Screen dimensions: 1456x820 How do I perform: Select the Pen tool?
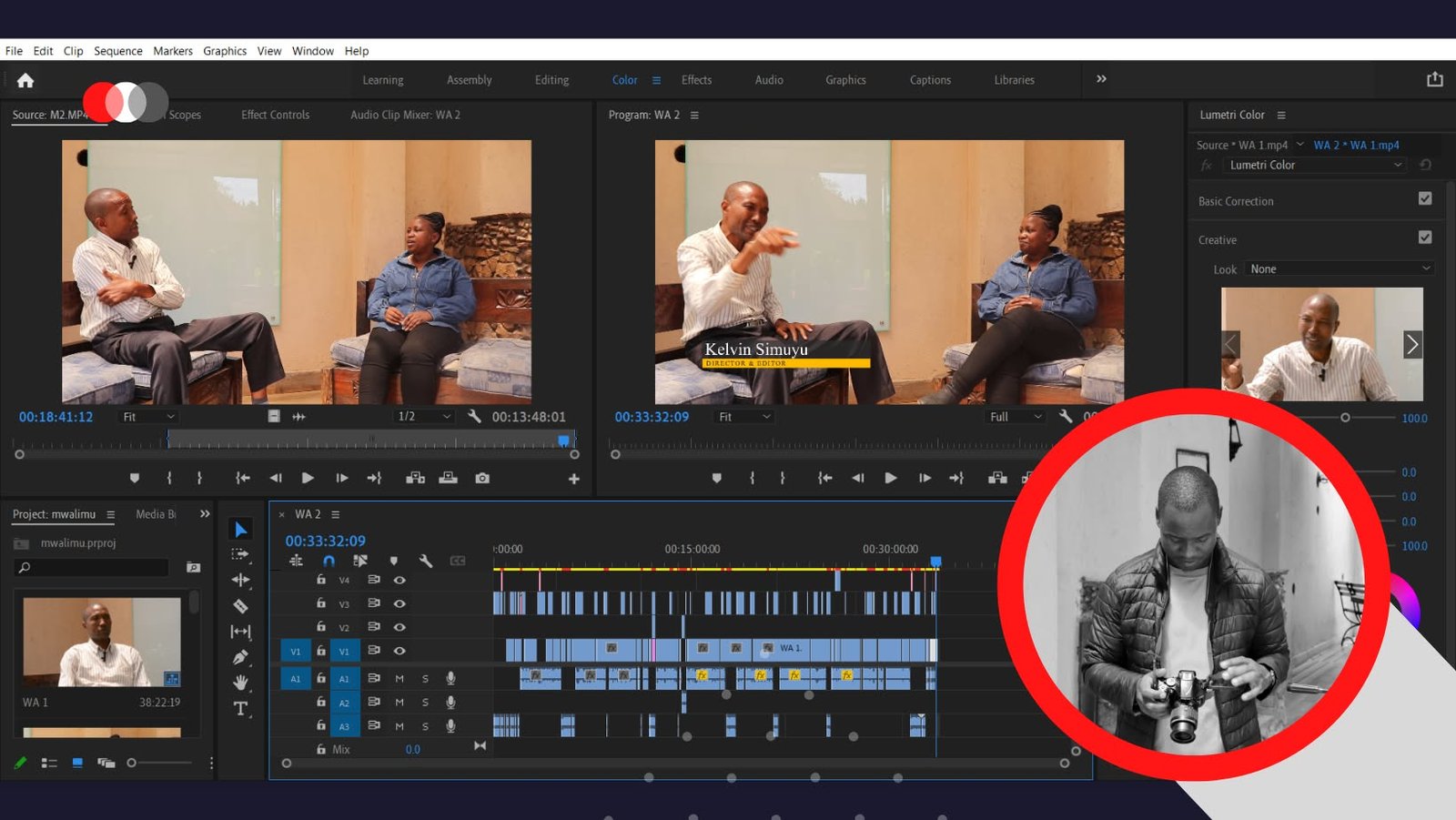click(x=240, y=656)
